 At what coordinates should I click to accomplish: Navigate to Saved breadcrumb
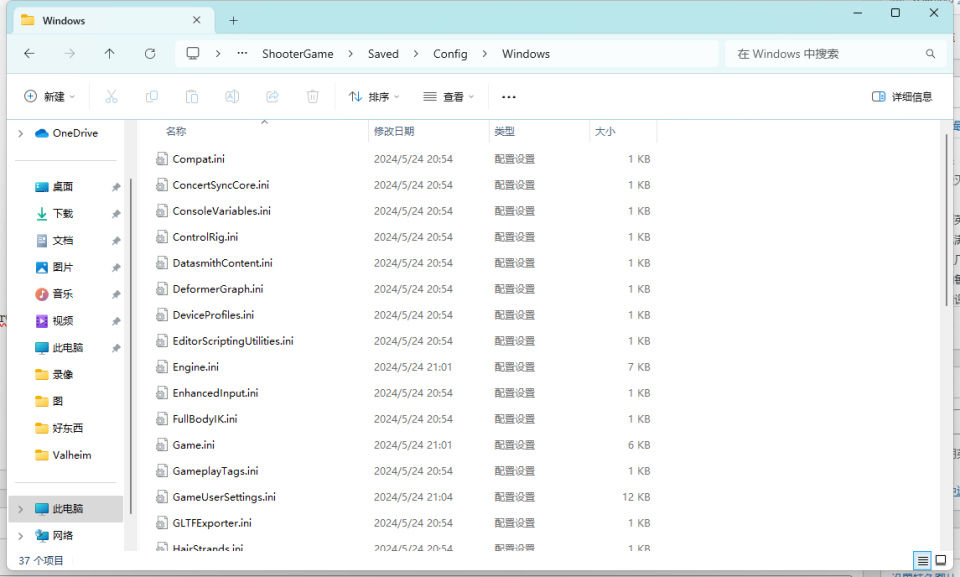coord(383,54)
